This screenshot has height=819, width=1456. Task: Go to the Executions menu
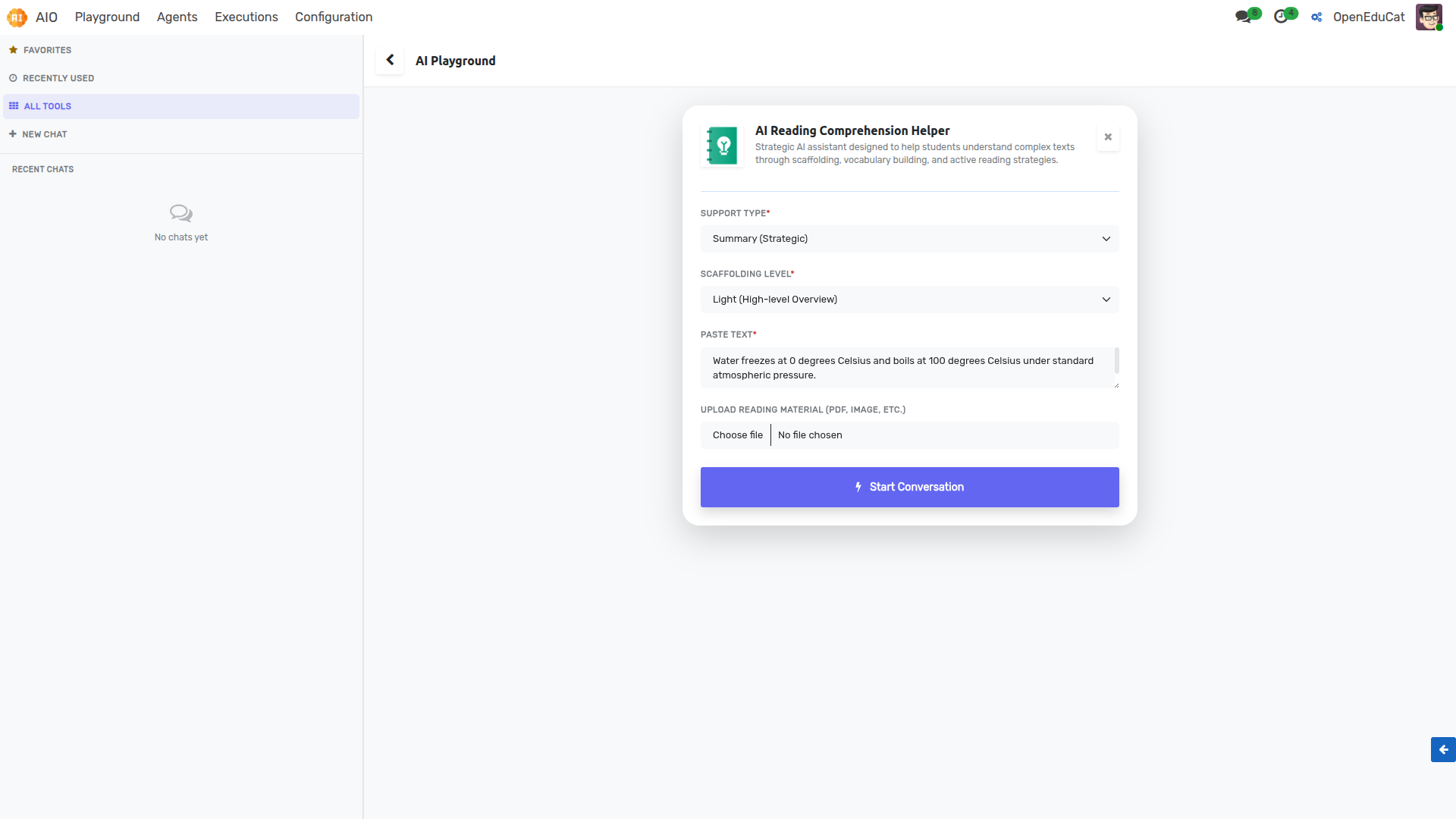point(246,17)
